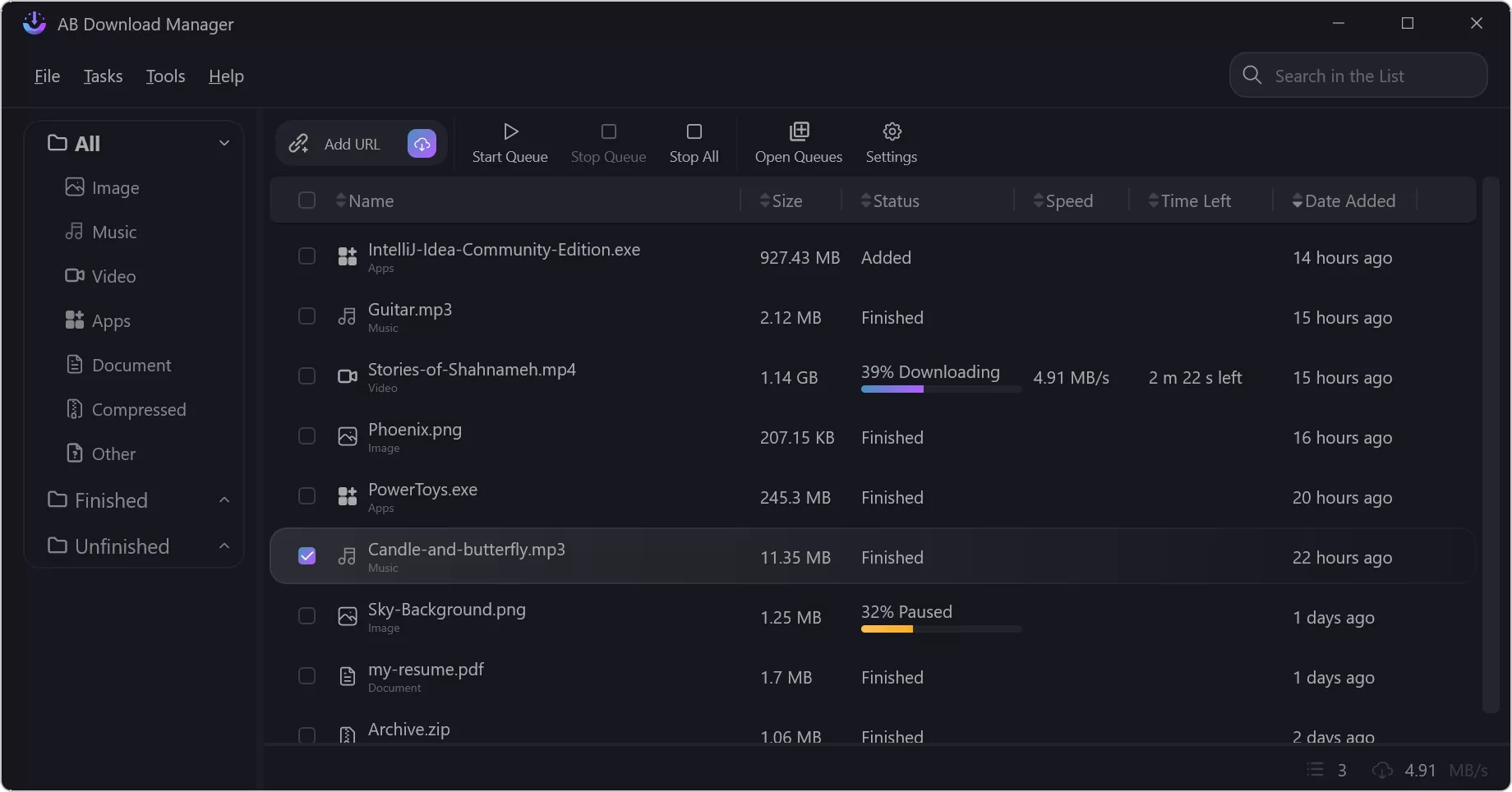This screenshot has height=792, width=1512.
Task: Click the Sky-Background.png paused progress bar
Action: [x=940, y=629]
